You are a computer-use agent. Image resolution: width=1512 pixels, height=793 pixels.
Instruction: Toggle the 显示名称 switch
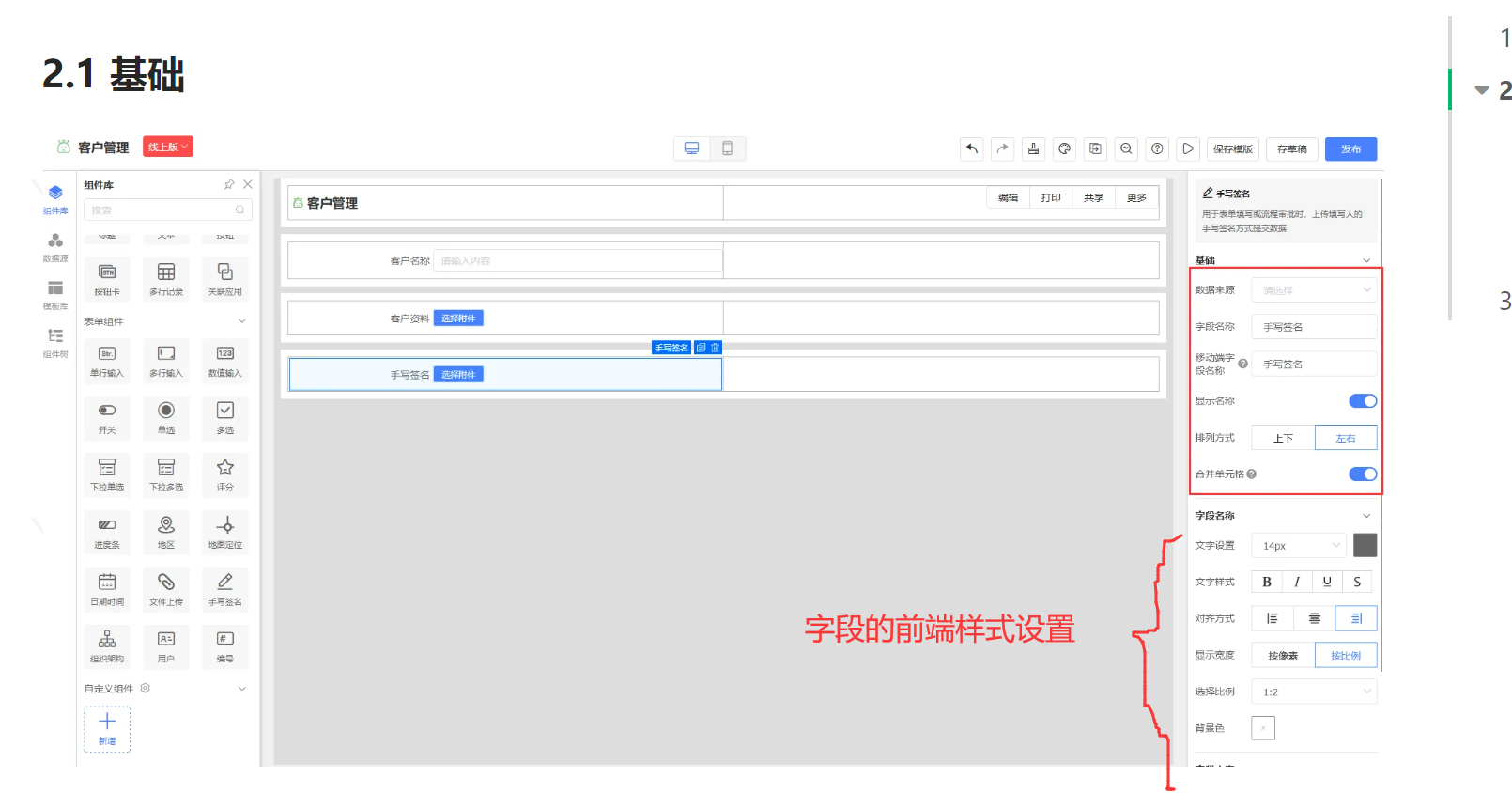point(1363,401)
